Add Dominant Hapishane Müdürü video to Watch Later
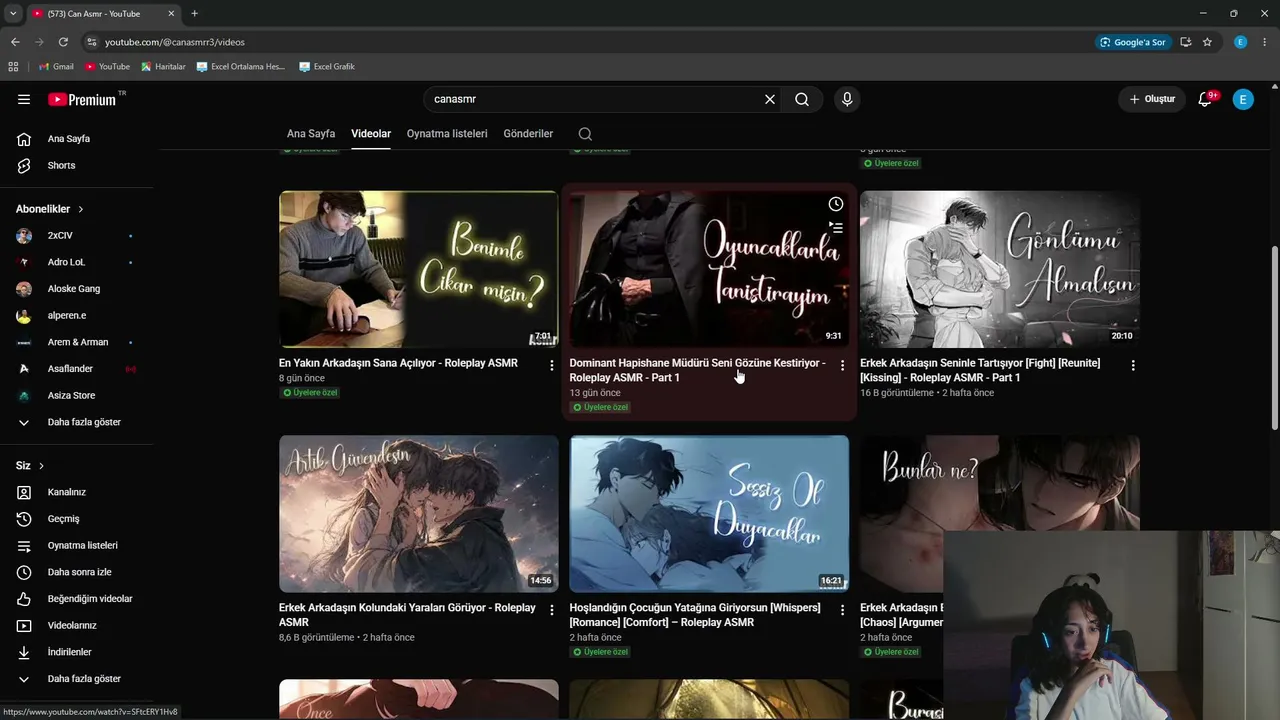1280x720 pixels. click(836, 204)
